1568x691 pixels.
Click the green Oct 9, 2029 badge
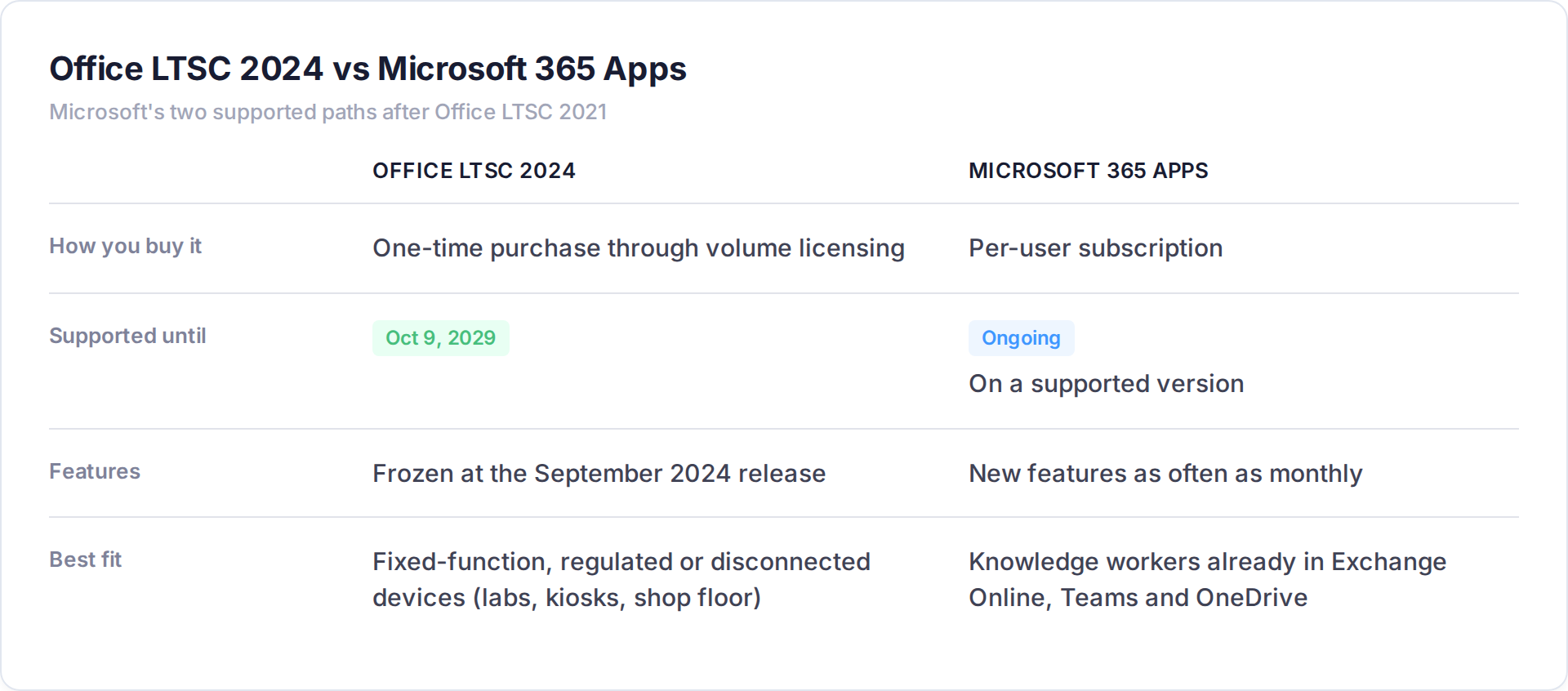(441, 338)
